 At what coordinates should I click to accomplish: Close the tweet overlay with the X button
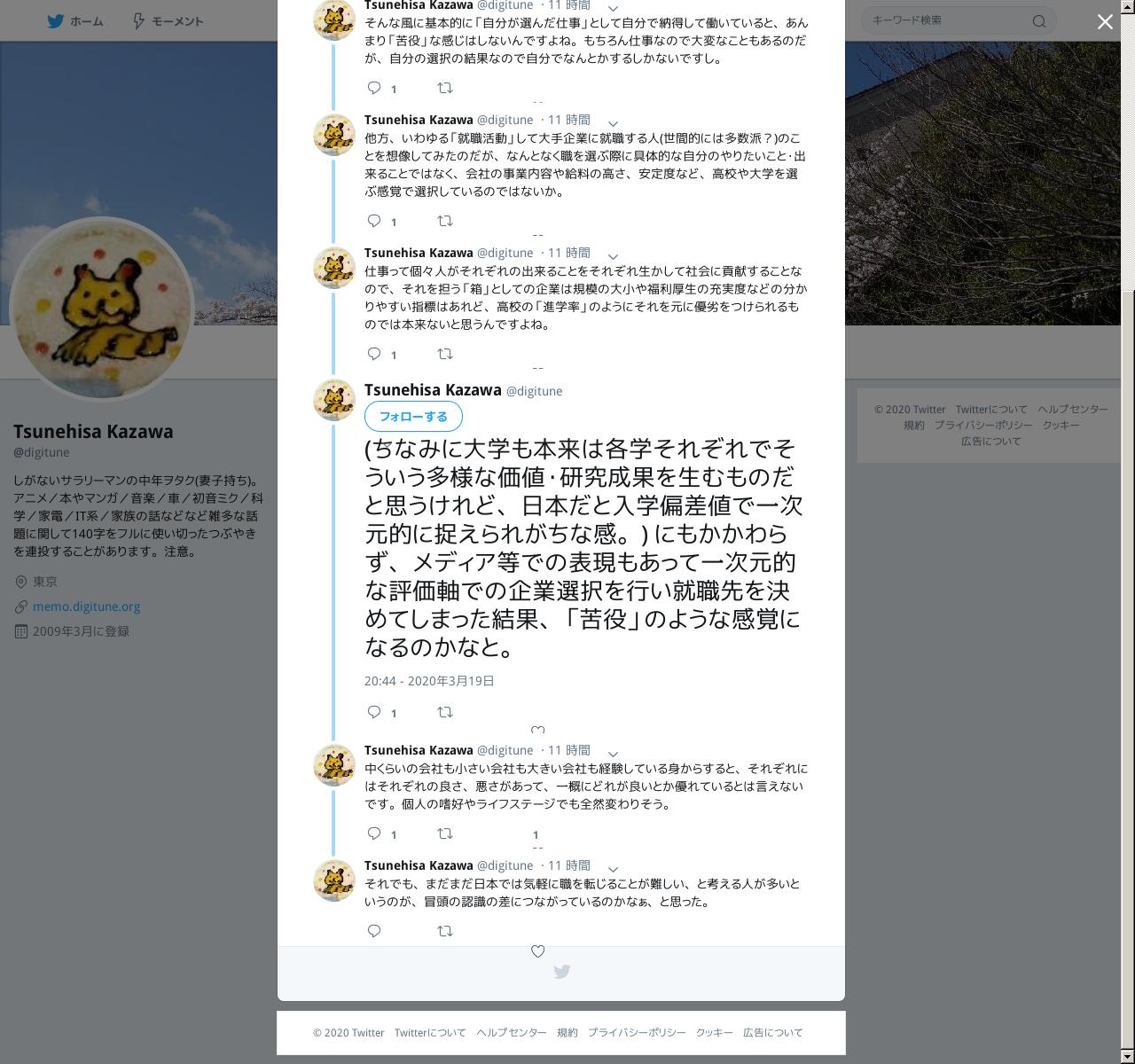coord(1105,22)
